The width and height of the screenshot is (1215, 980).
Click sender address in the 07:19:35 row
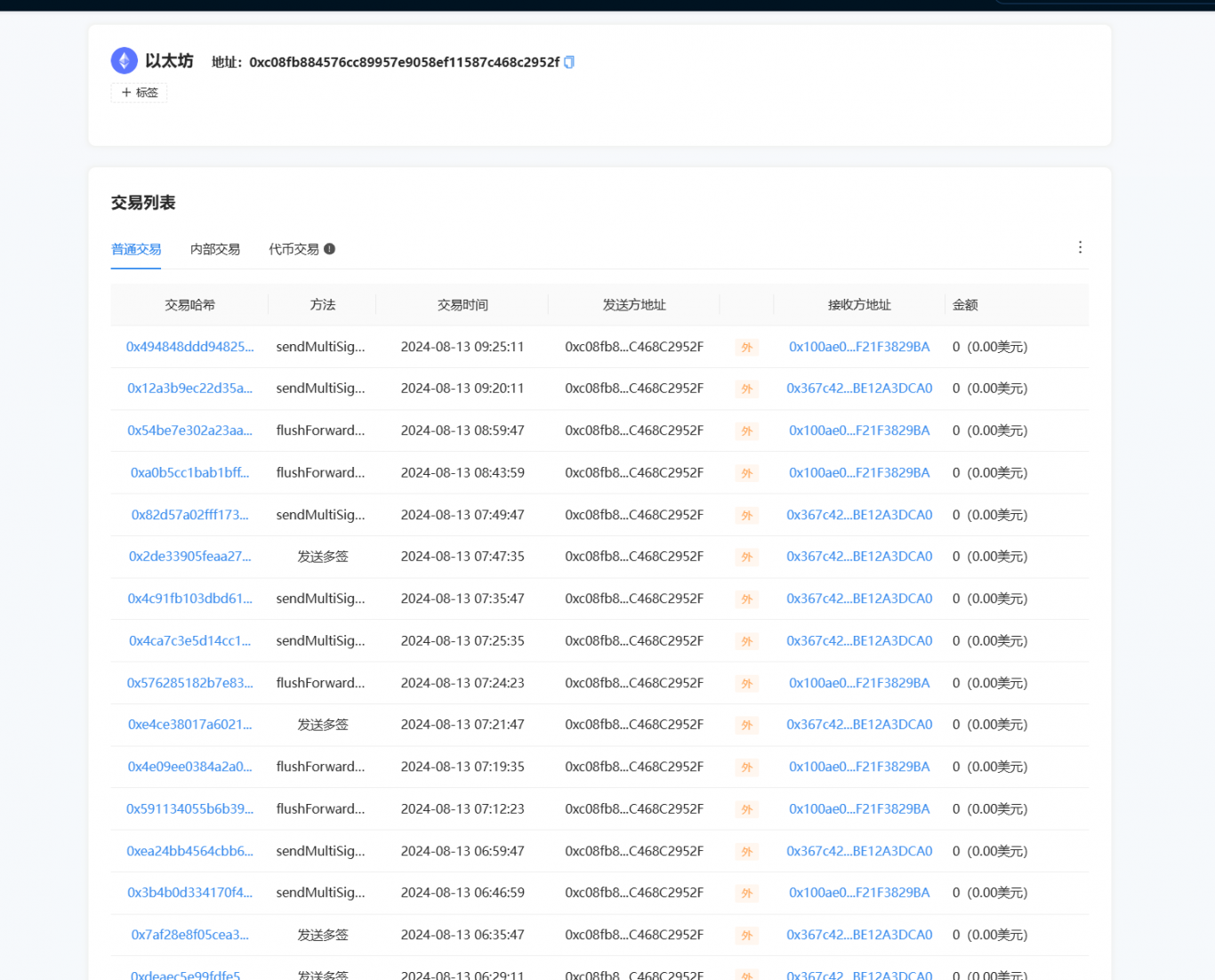[634, 767]
